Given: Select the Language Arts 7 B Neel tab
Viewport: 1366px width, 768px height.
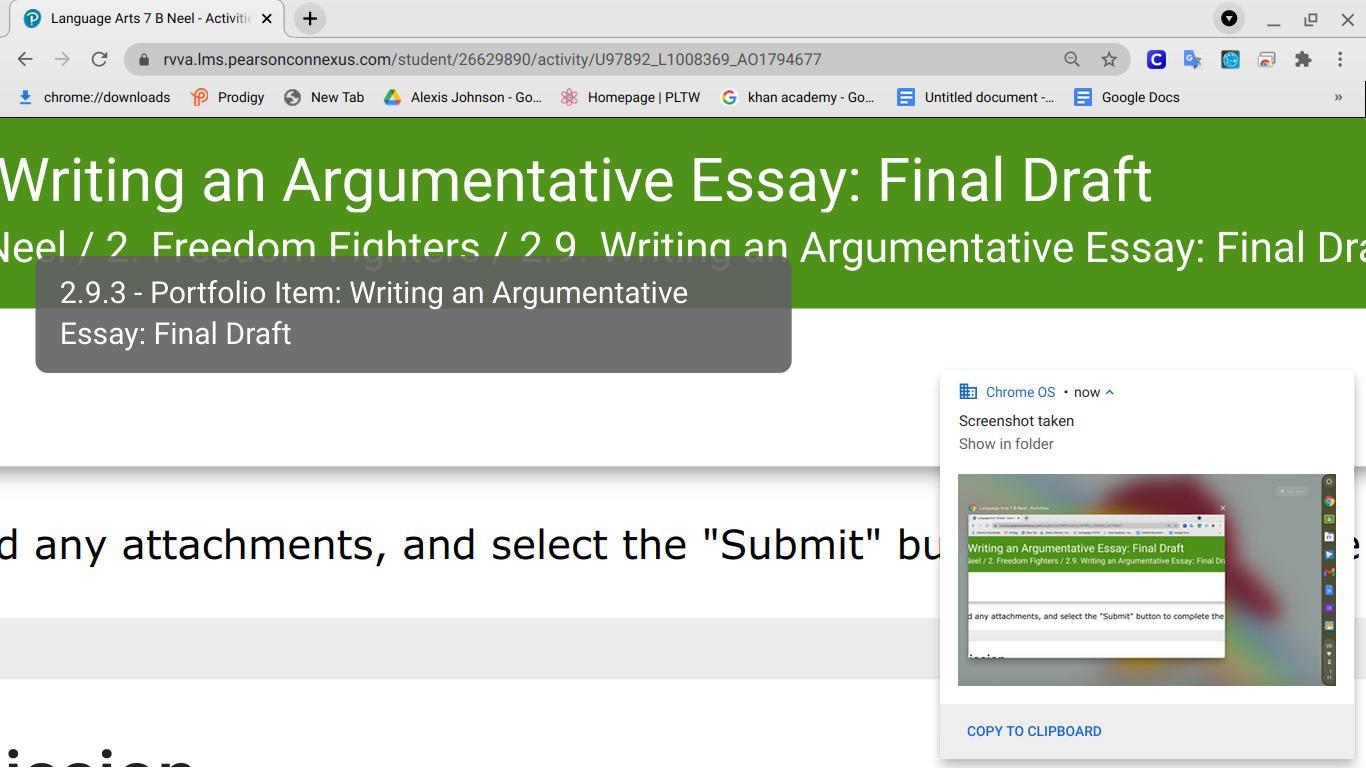Looking at the screenshot, I should tap(147, 18).
